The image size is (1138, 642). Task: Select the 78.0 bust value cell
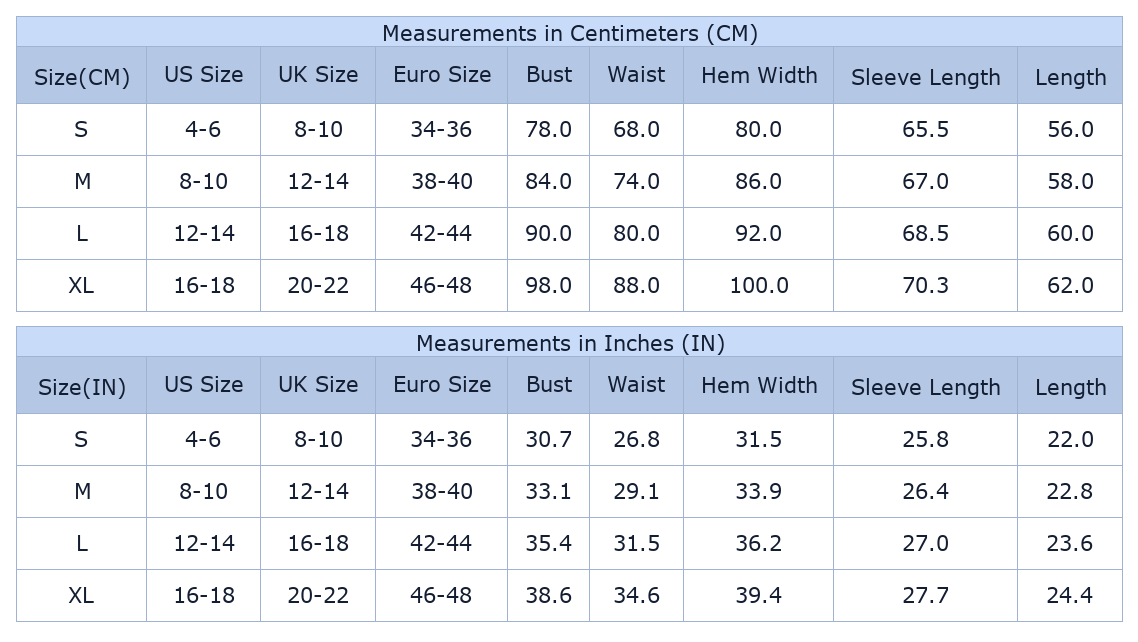549,129
